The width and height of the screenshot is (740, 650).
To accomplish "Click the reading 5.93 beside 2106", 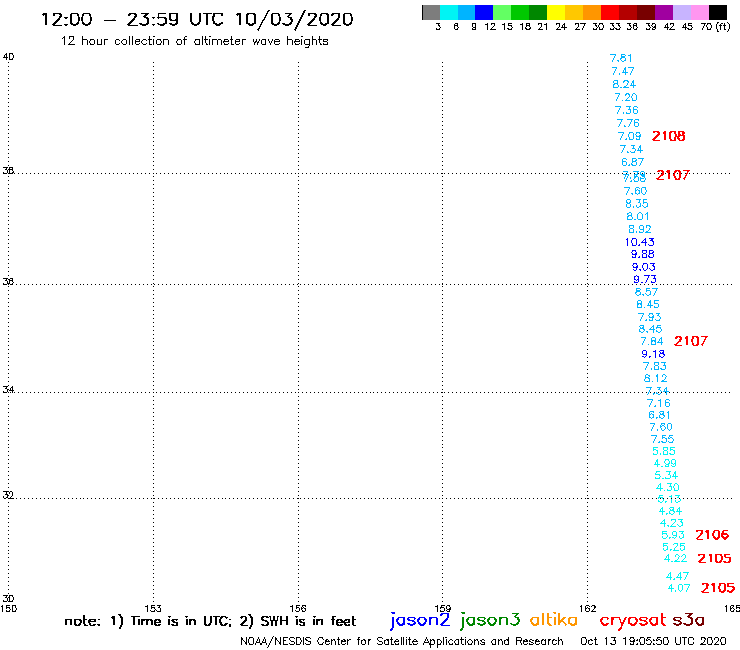I will click(673, 535).
